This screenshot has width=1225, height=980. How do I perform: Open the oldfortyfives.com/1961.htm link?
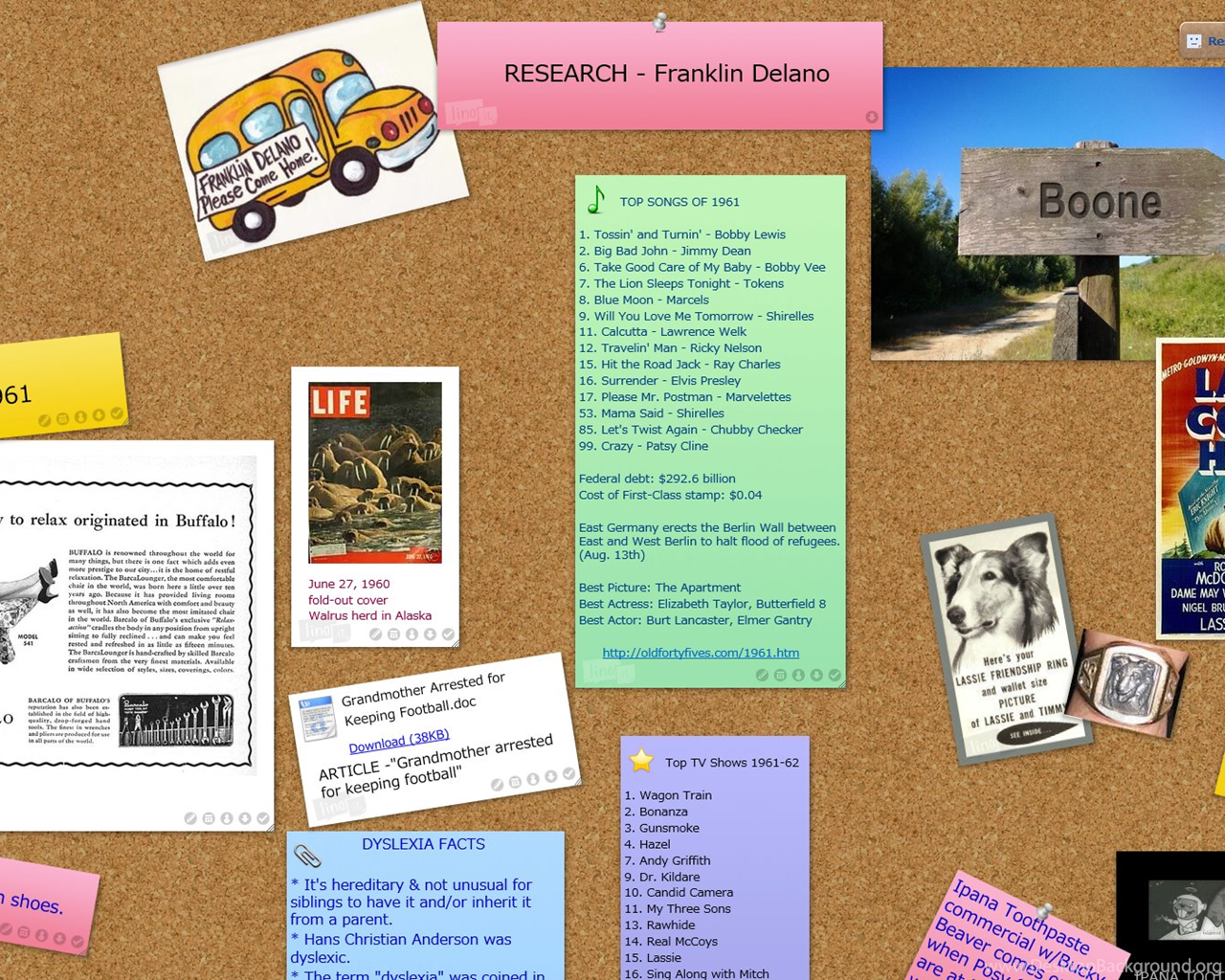701,653
